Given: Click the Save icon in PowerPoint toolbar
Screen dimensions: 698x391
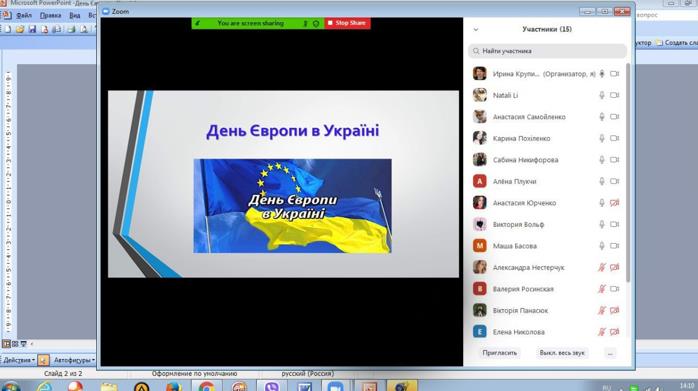Looking at the screenshot, I should [x=32, y=29].
